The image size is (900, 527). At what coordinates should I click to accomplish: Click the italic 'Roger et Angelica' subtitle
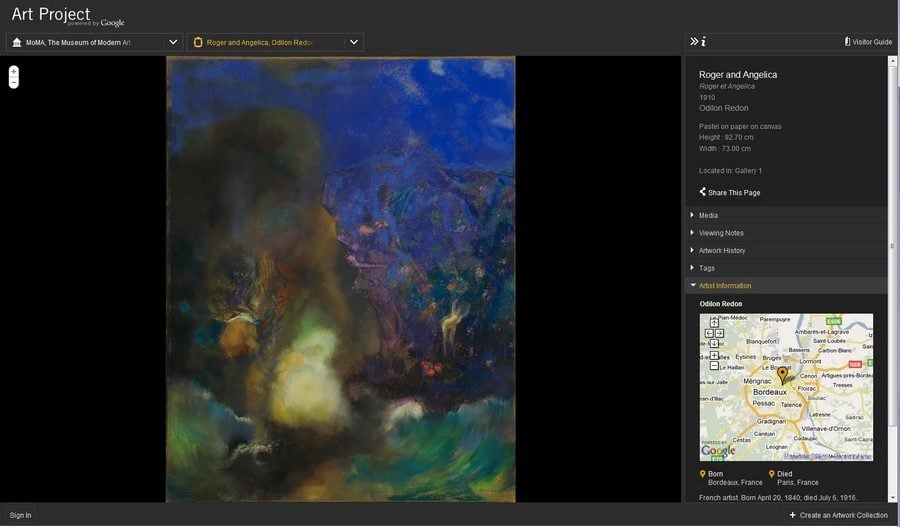727,86
